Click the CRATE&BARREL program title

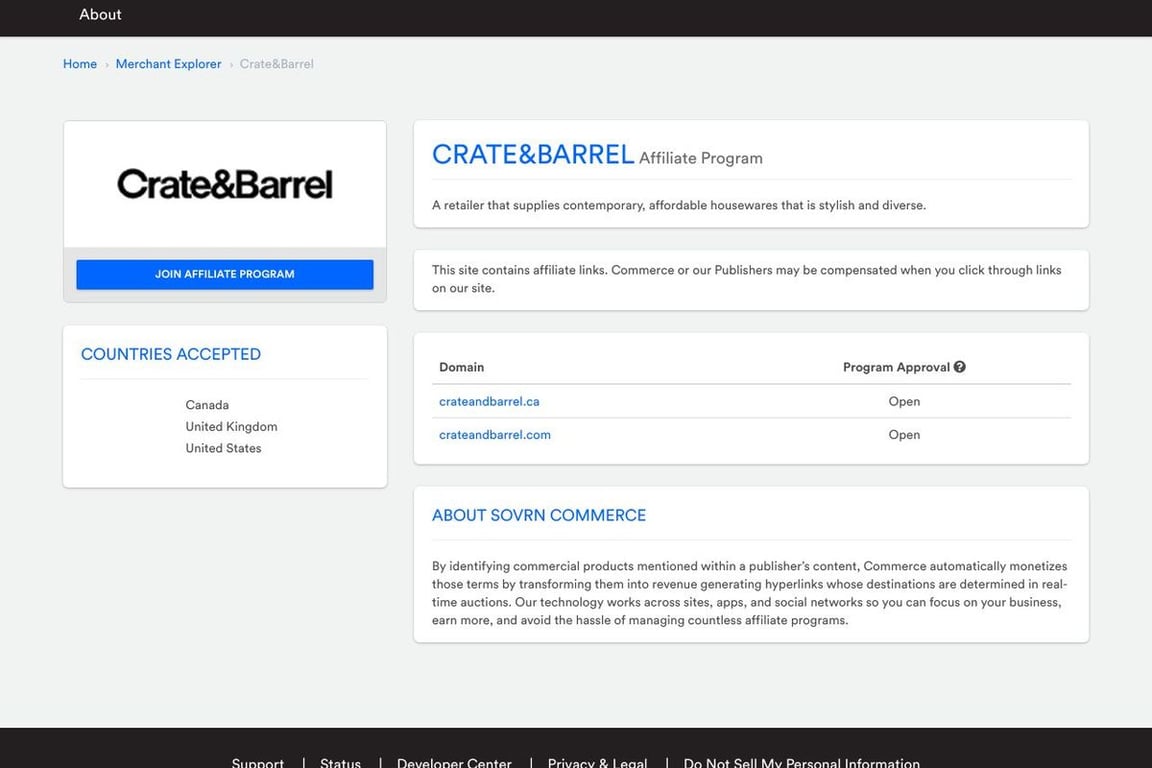pos(533,154)
